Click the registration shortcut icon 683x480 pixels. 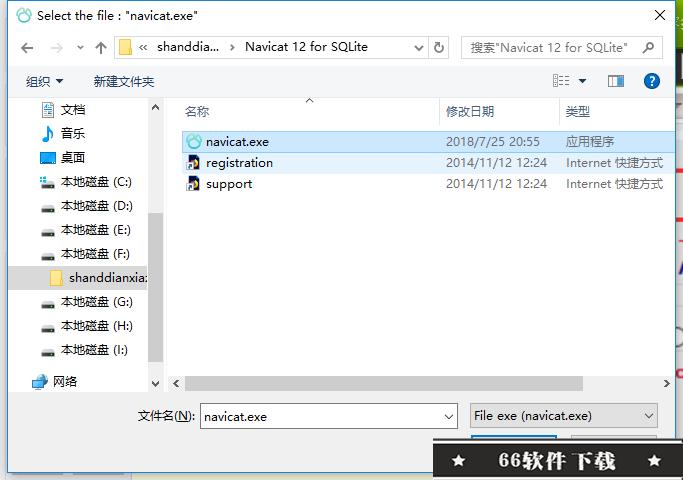[x=193, y=162]
